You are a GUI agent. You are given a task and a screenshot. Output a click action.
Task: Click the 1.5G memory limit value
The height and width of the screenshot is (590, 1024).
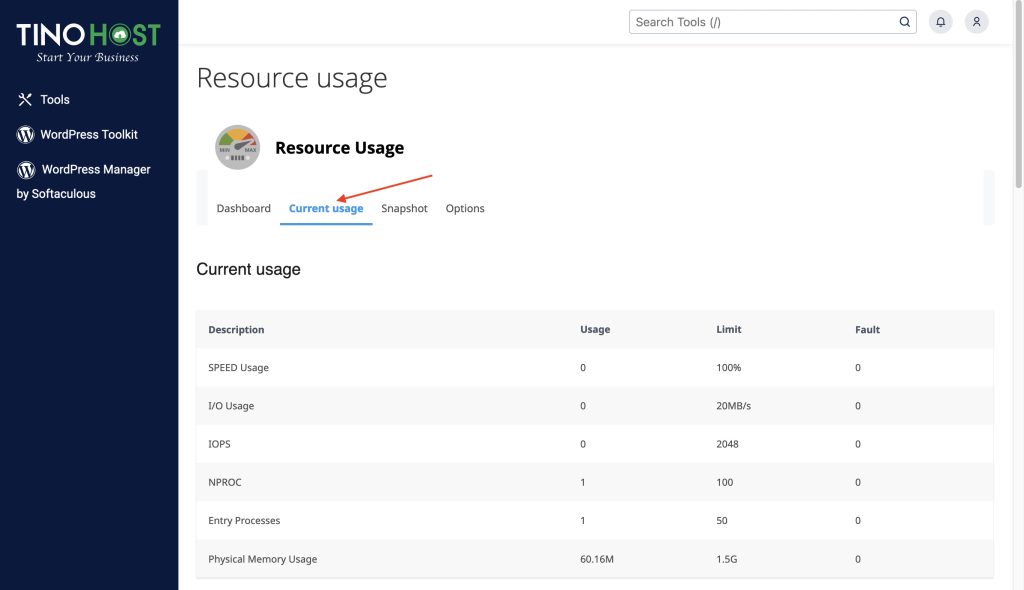click(x=727, y=559)
